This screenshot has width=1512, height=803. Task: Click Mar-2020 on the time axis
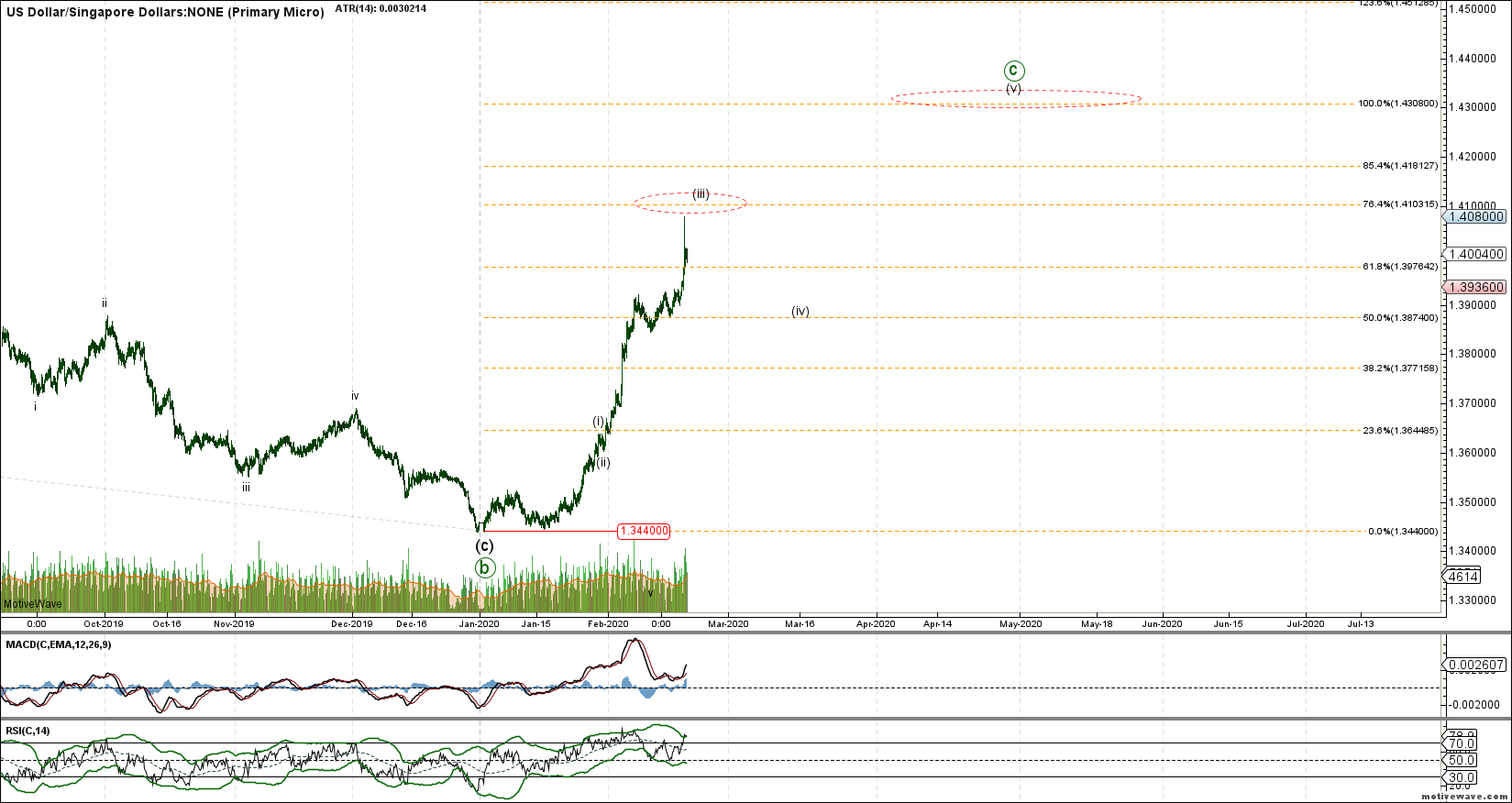pyautogui.click(x=729, y=623)
